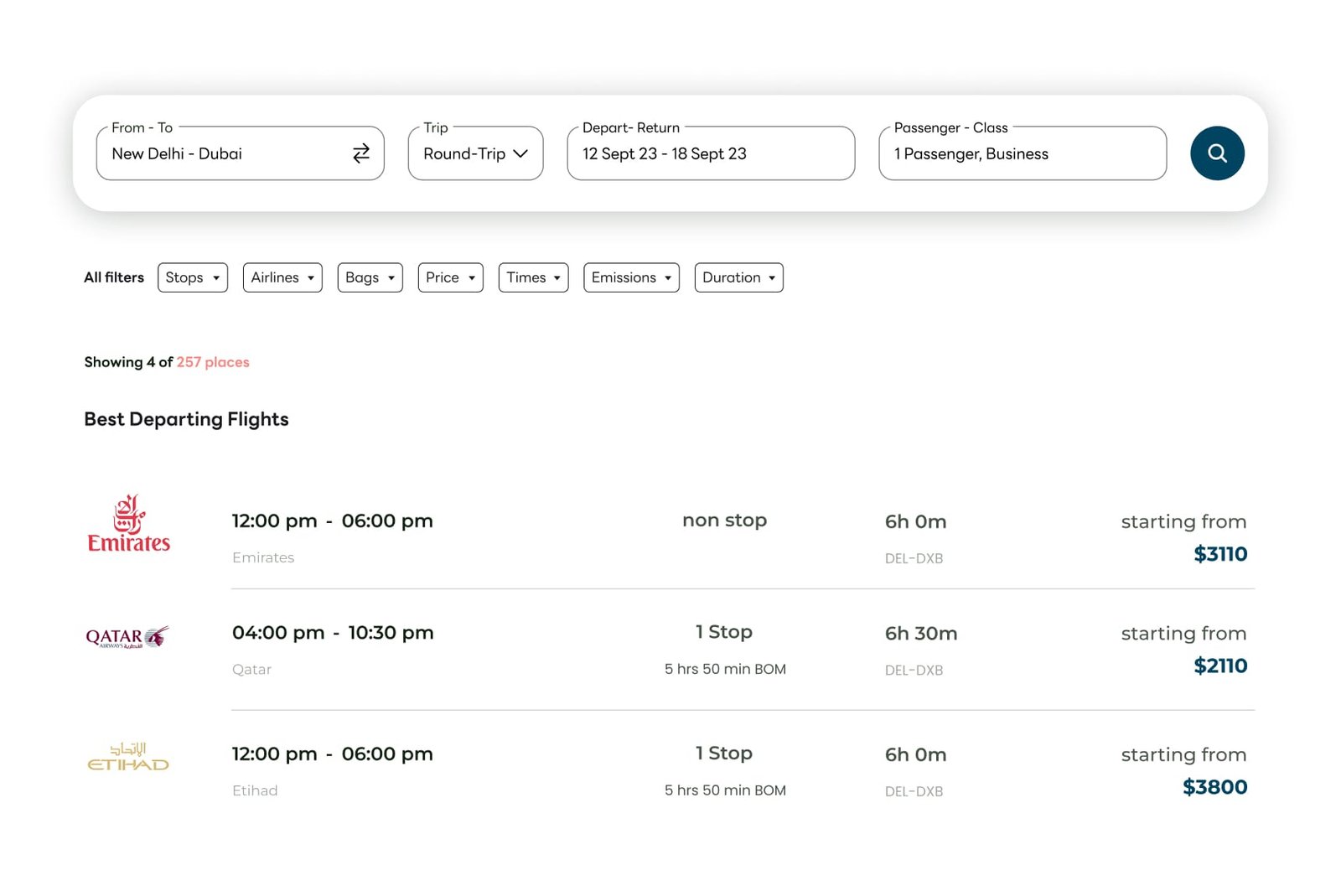Image resolution: width=1341 pixels, height=896 pixels.
Task: Expand the Stops filter options
Action: tap(192, 277)
